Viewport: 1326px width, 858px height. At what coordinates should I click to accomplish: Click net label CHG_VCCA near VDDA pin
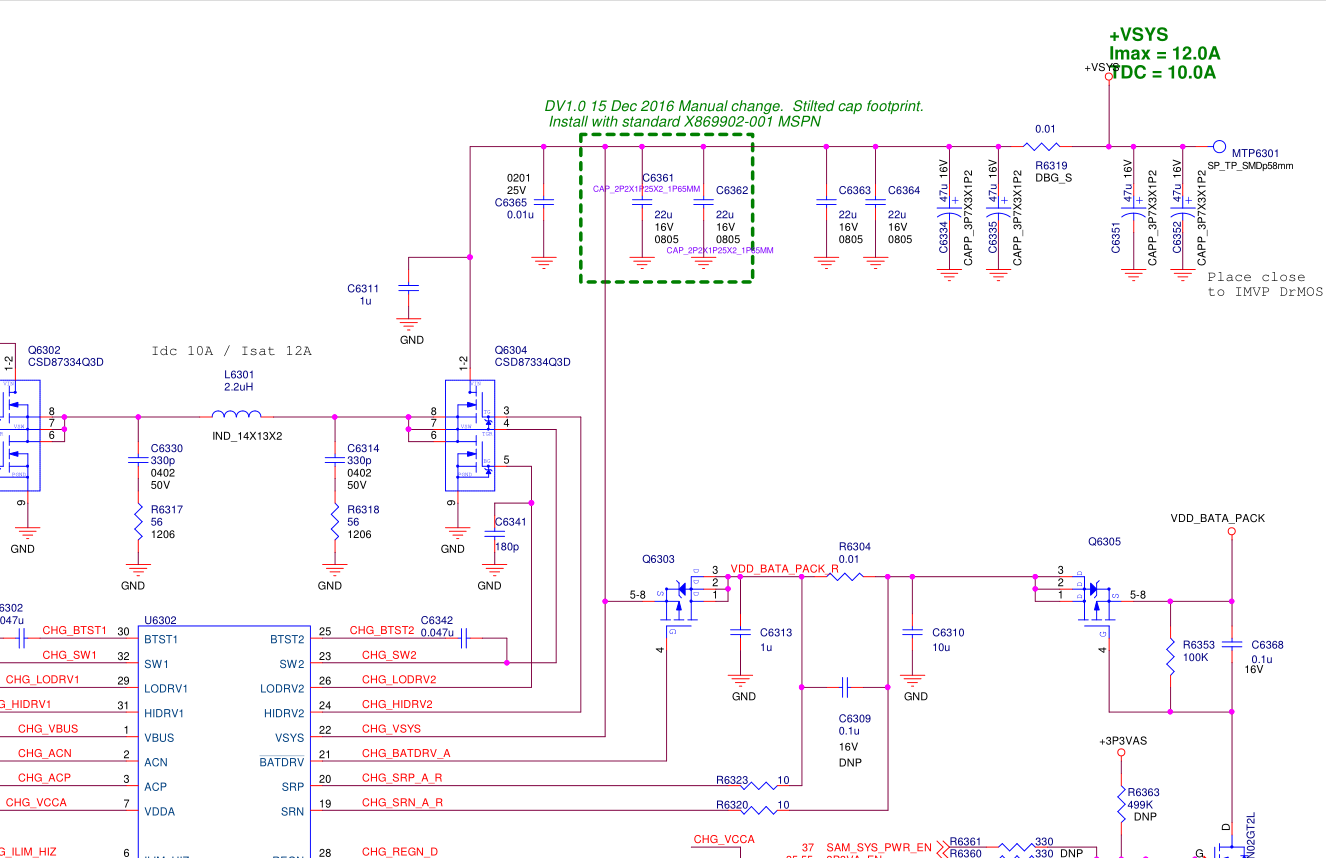tap(34, 803)
